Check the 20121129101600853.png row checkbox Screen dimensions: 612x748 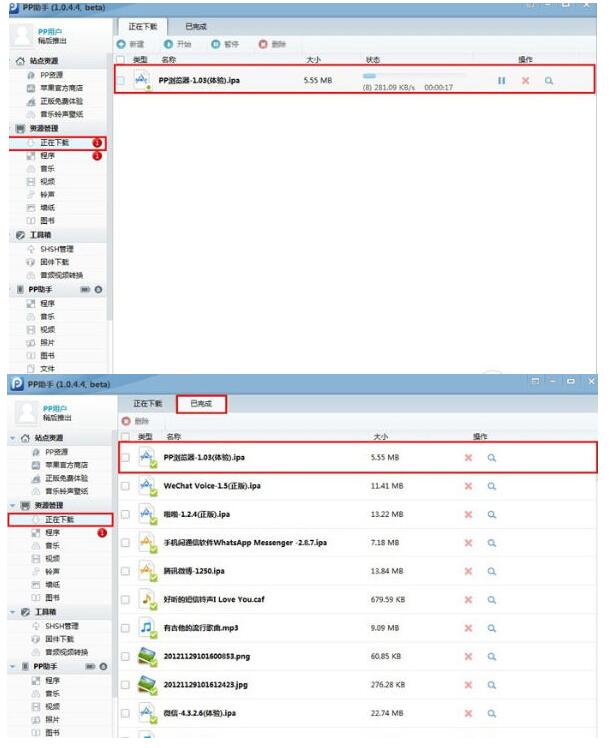125,656
